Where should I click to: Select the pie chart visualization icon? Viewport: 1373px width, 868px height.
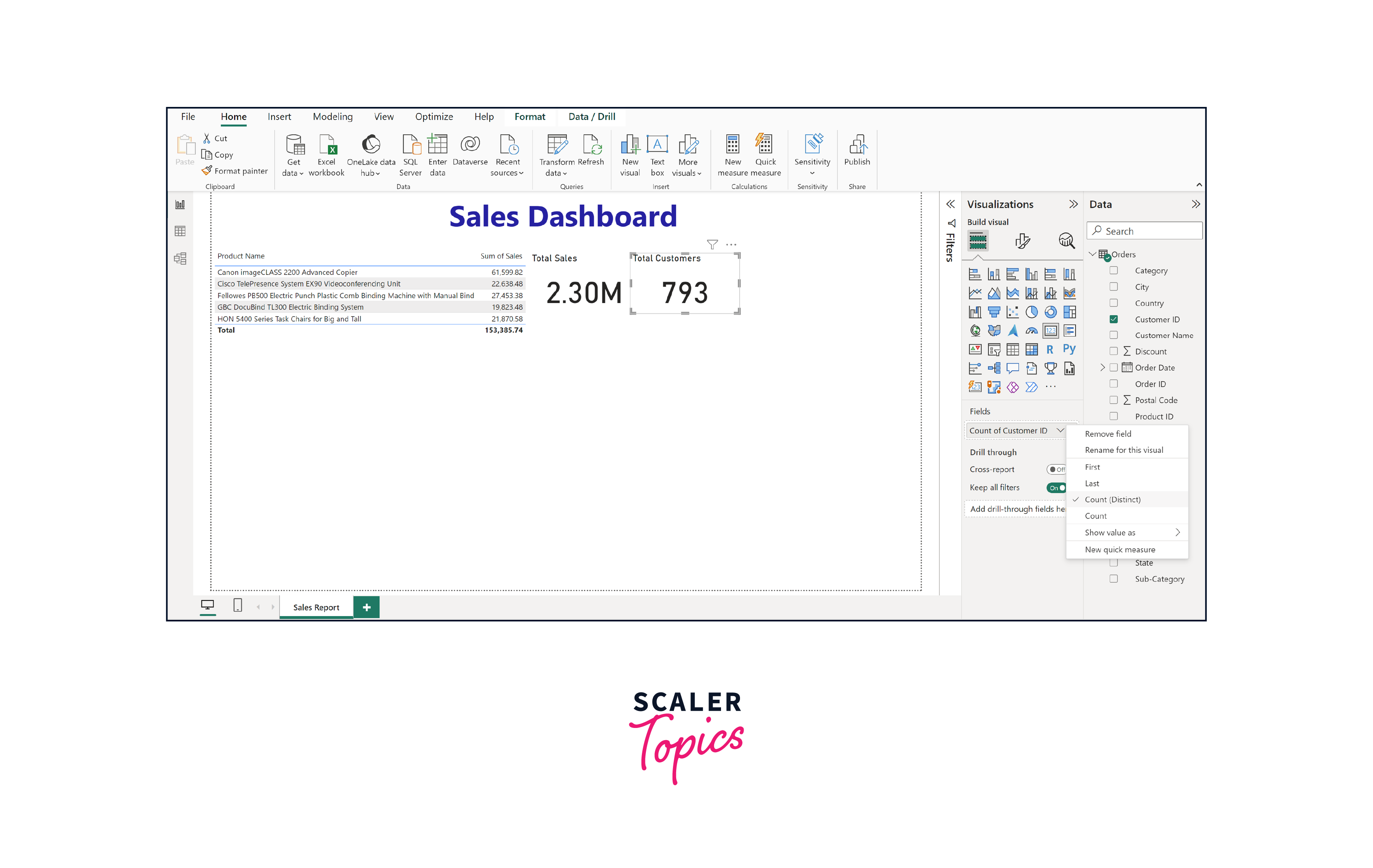click(x=1031, y=312)
